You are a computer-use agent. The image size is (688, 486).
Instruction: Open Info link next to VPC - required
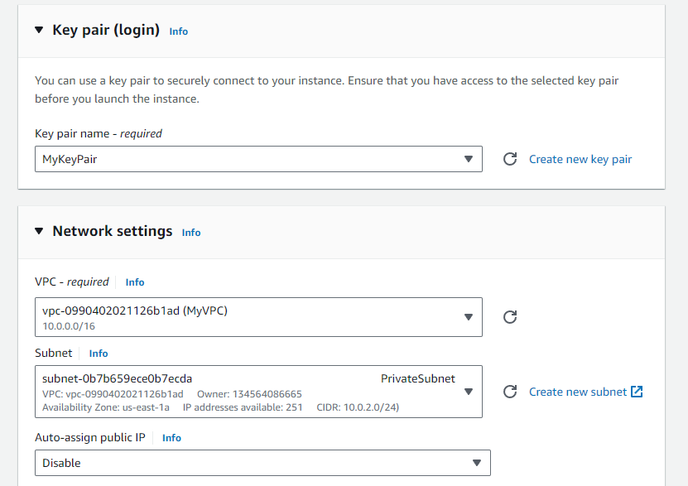point(135,282)
